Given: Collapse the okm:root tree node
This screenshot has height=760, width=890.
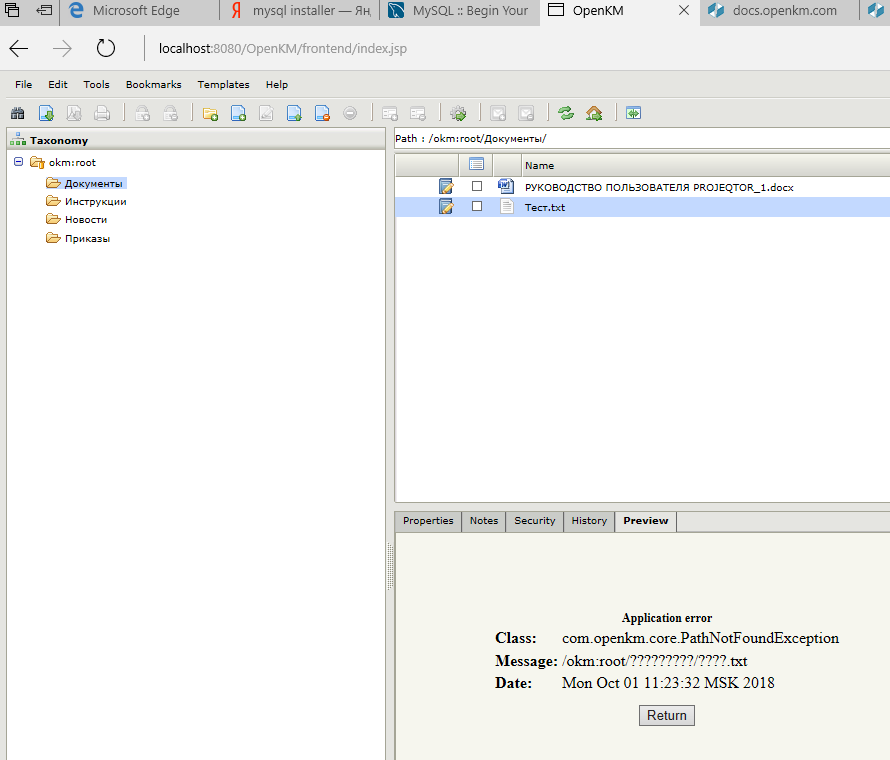Looking at the screenshot, I should 18,162.
